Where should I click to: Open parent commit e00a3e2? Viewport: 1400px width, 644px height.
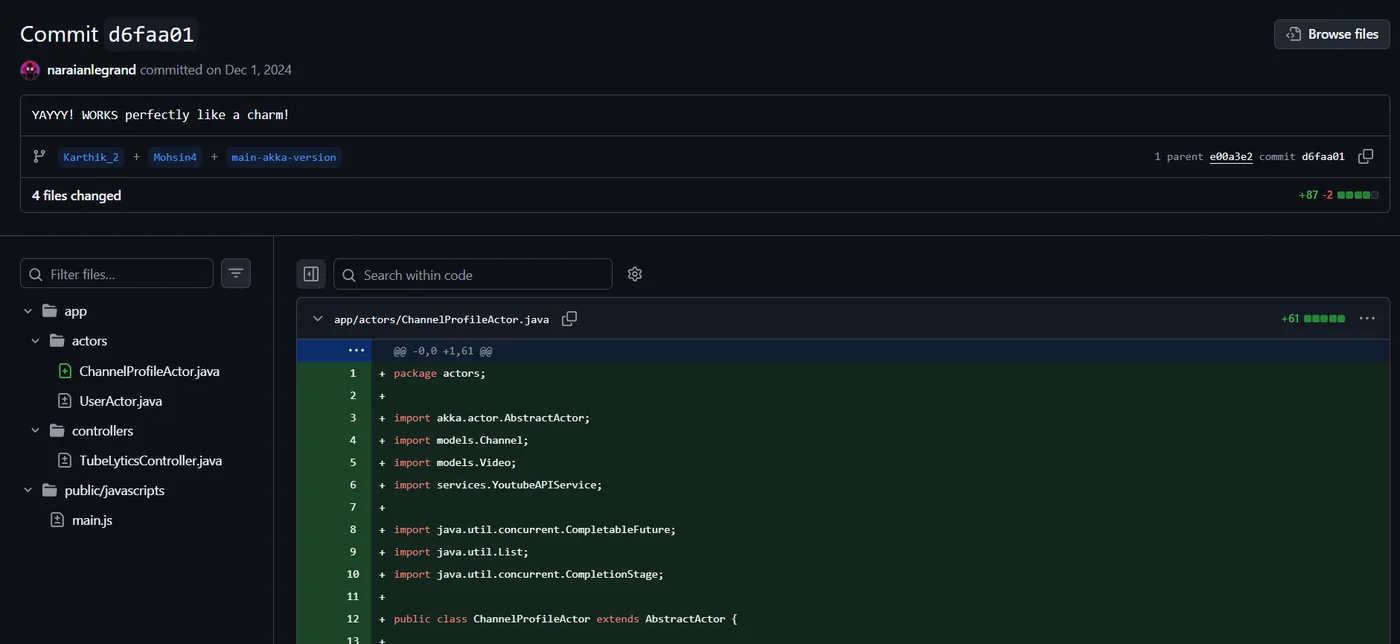click(1231, 157)
